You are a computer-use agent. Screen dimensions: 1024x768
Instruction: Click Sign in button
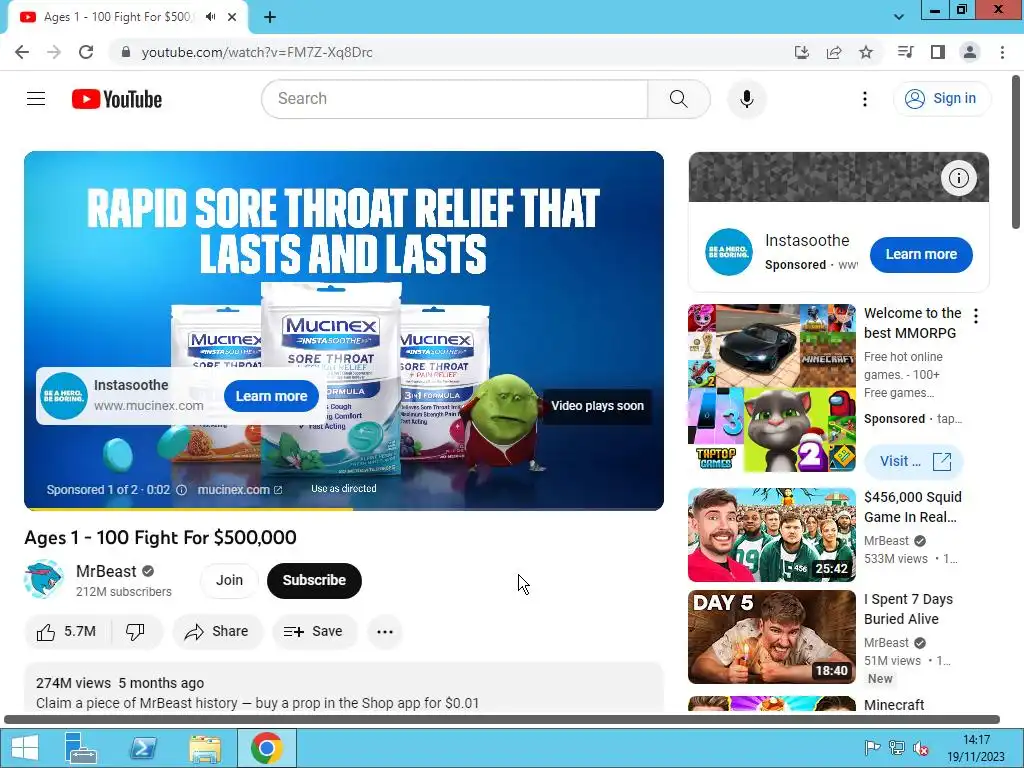(942, 99)
